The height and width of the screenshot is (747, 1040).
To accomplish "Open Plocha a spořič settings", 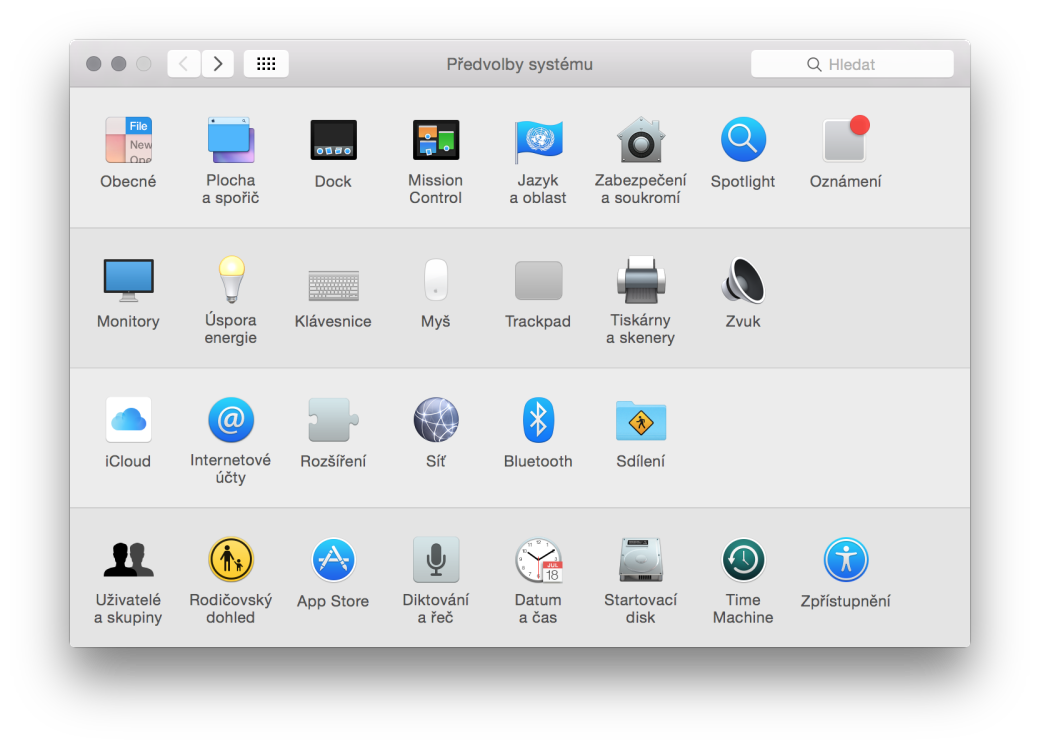I will click(x=231, y=139).
